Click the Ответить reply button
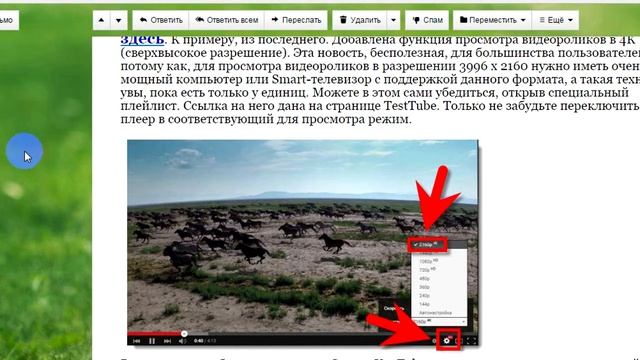Image resolution: width=640 pixels, height=360 pixels. 161,20
